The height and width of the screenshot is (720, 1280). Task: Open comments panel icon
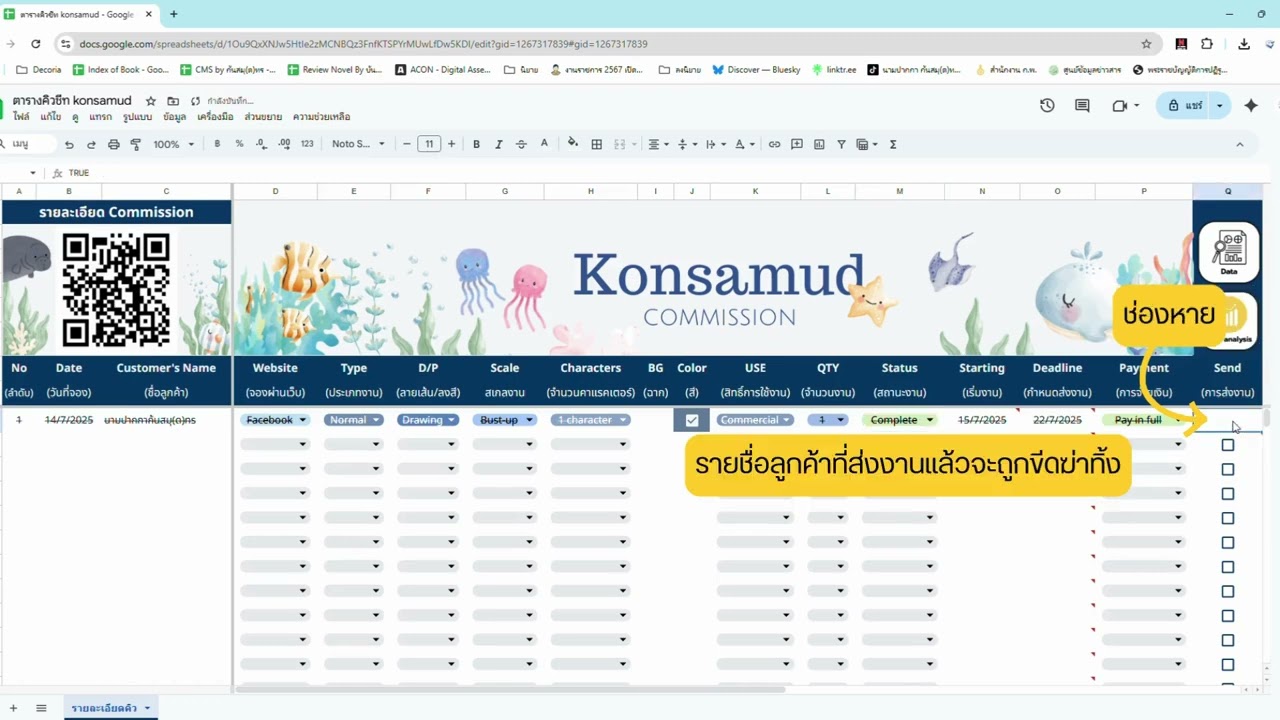(1082, 105)
